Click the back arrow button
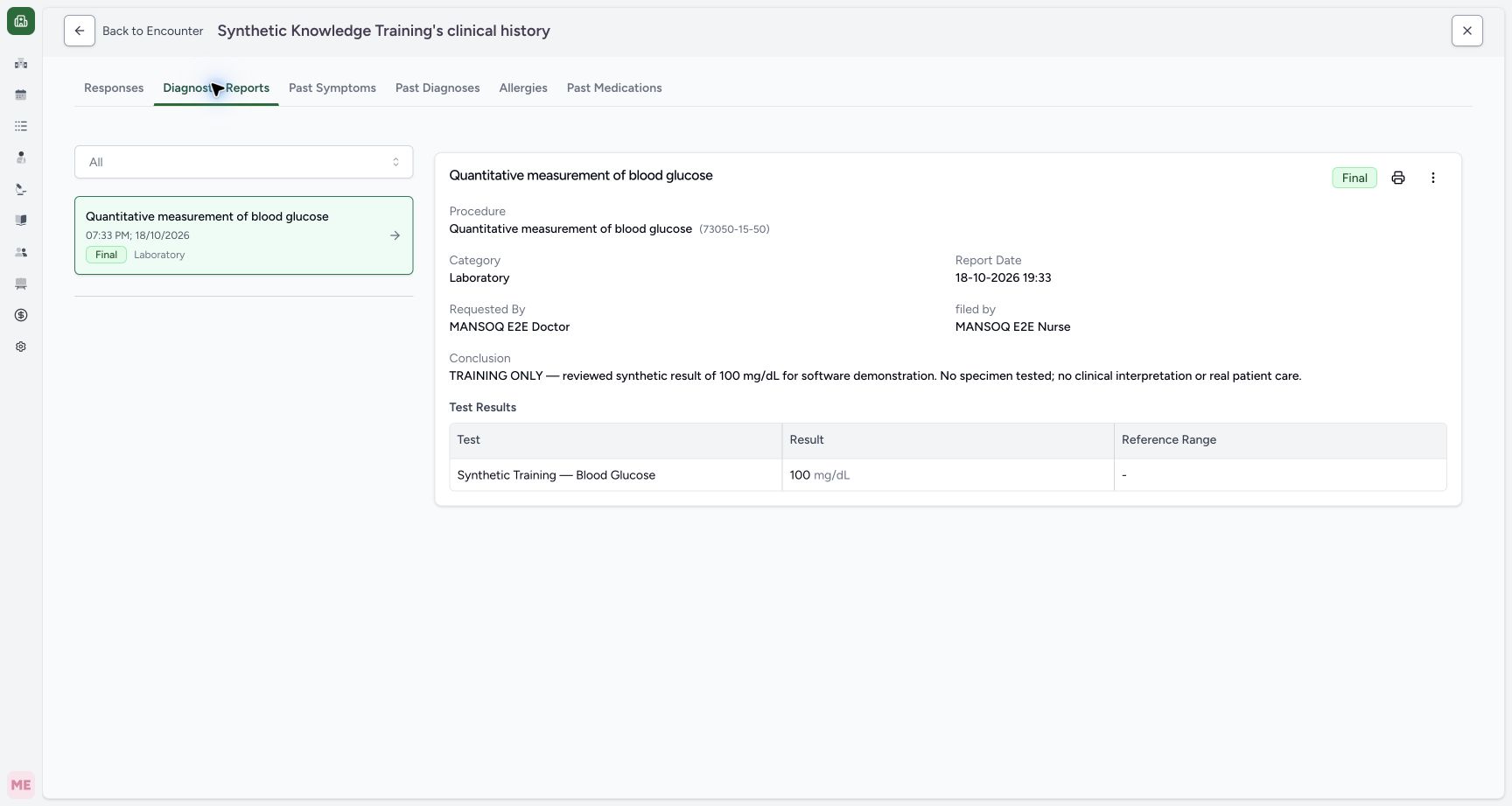Image resolution: width=1512 pixels, height=806 pixels. tap(80, 31)
